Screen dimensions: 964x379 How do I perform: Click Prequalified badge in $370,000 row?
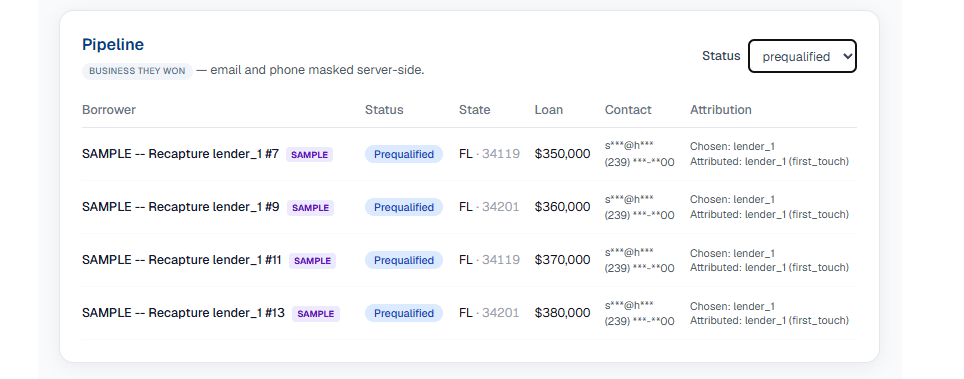(404, 260)
